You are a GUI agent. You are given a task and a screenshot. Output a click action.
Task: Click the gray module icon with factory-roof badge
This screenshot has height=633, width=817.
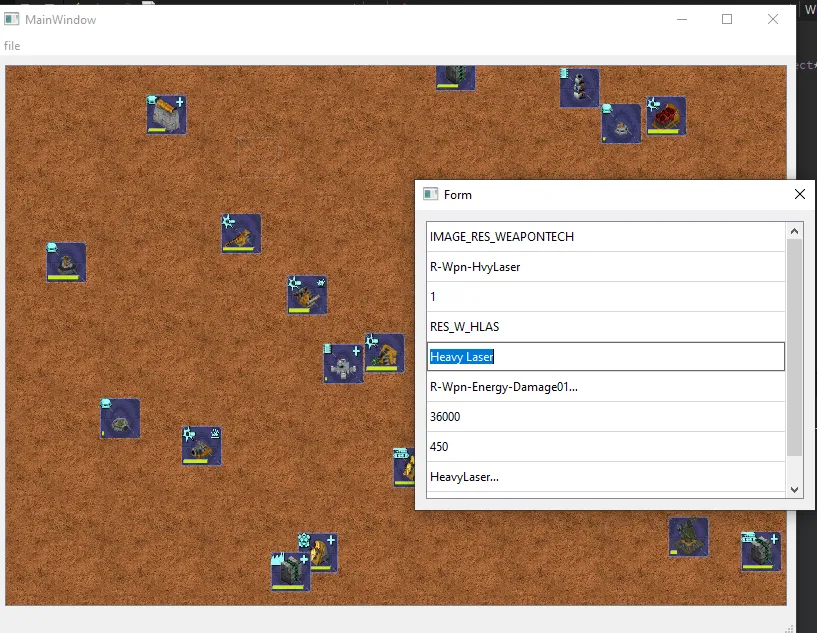[x=291, y=572]
